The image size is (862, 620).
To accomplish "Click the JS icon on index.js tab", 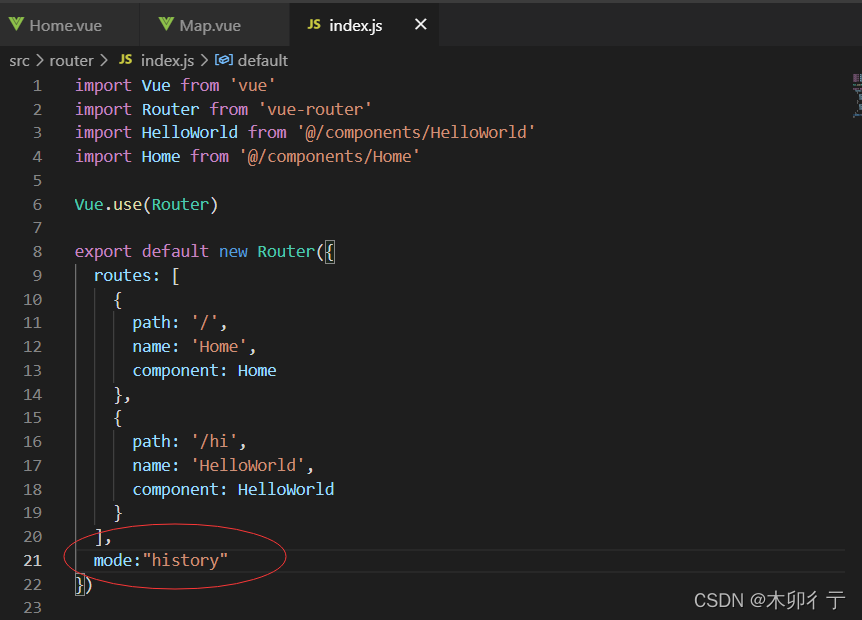I will pos(314,24).
